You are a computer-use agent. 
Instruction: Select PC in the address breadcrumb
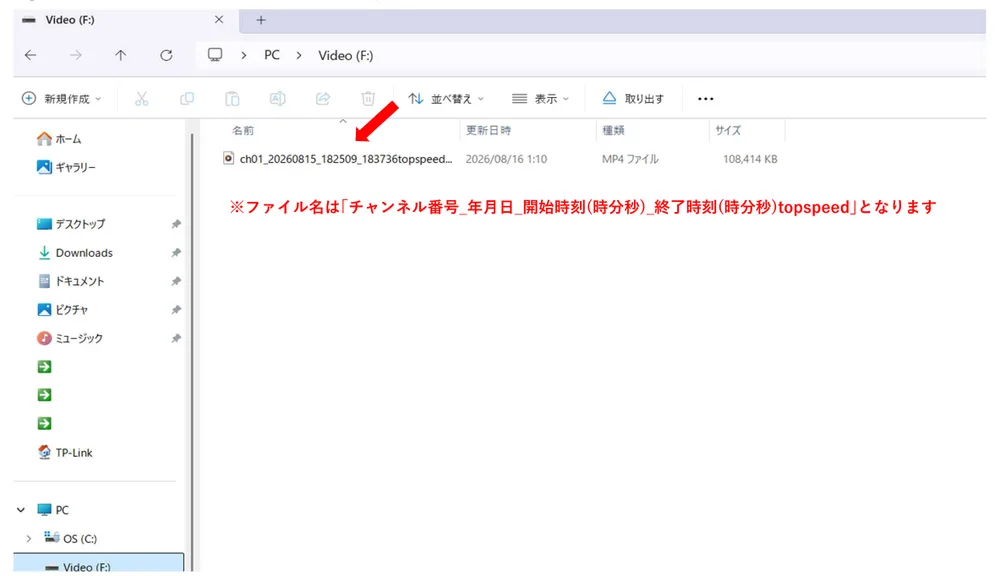(272, 55)
